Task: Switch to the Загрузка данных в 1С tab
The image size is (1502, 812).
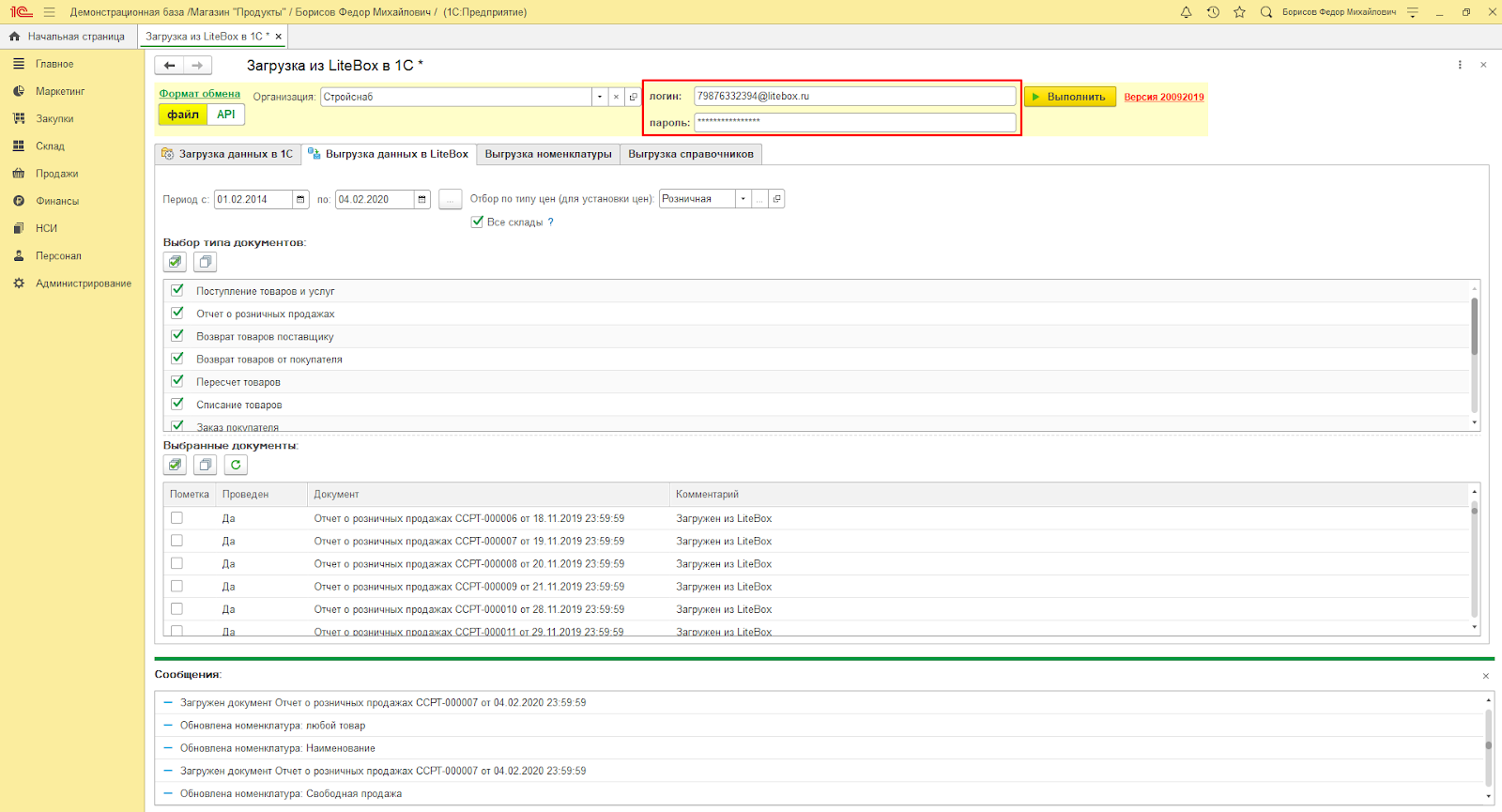Action: pos(227,154)
